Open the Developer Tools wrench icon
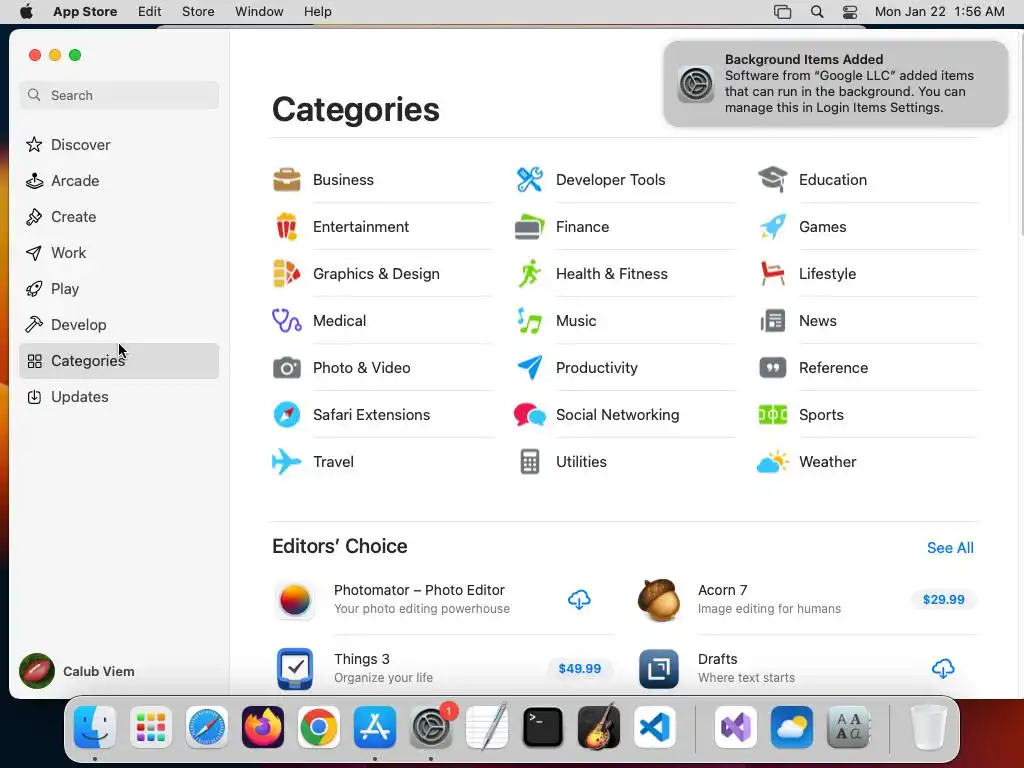This screenshot has height=768, width=1024. pos(530,180)
